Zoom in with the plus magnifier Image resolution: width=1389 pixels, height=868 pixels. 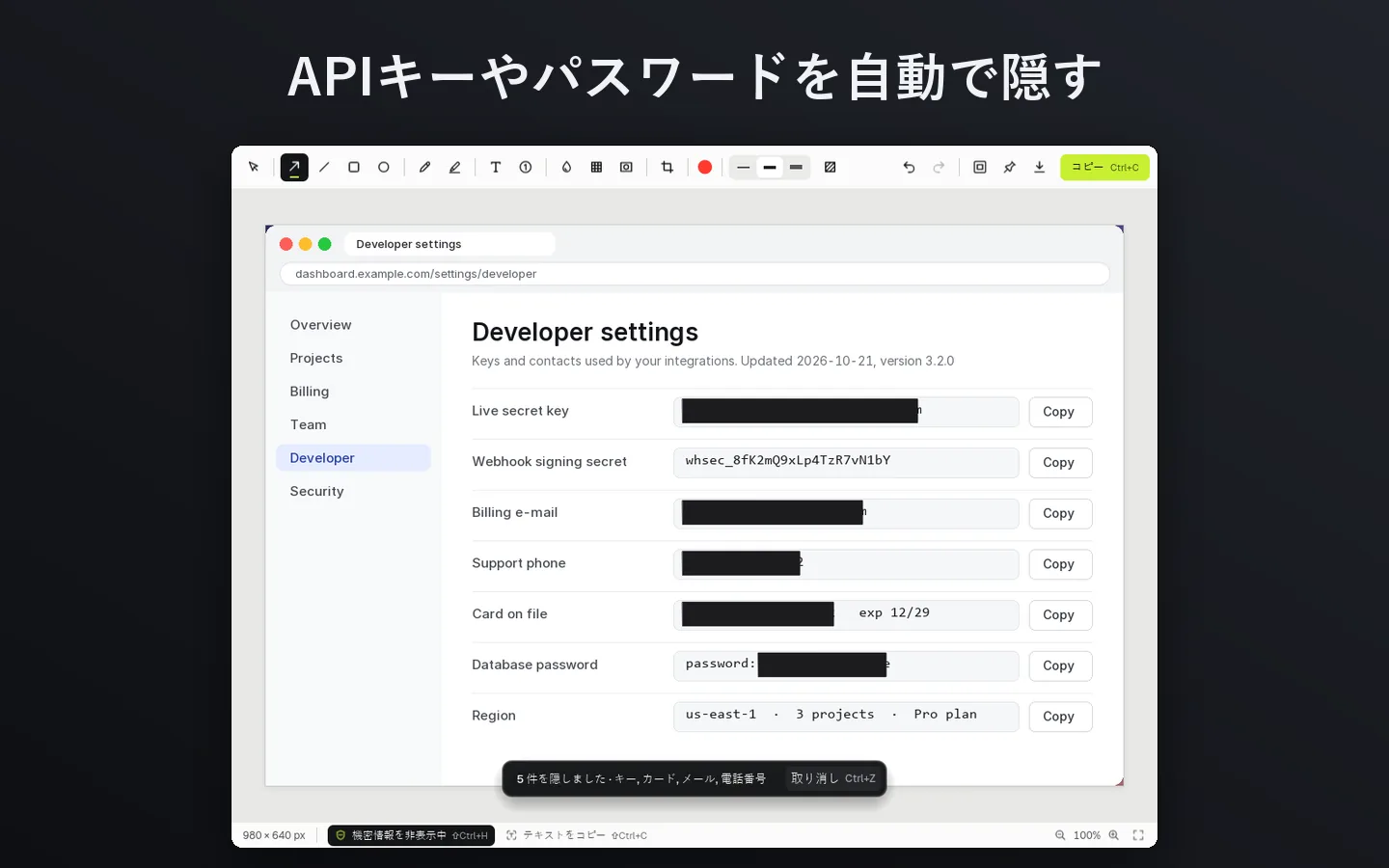1114,835
